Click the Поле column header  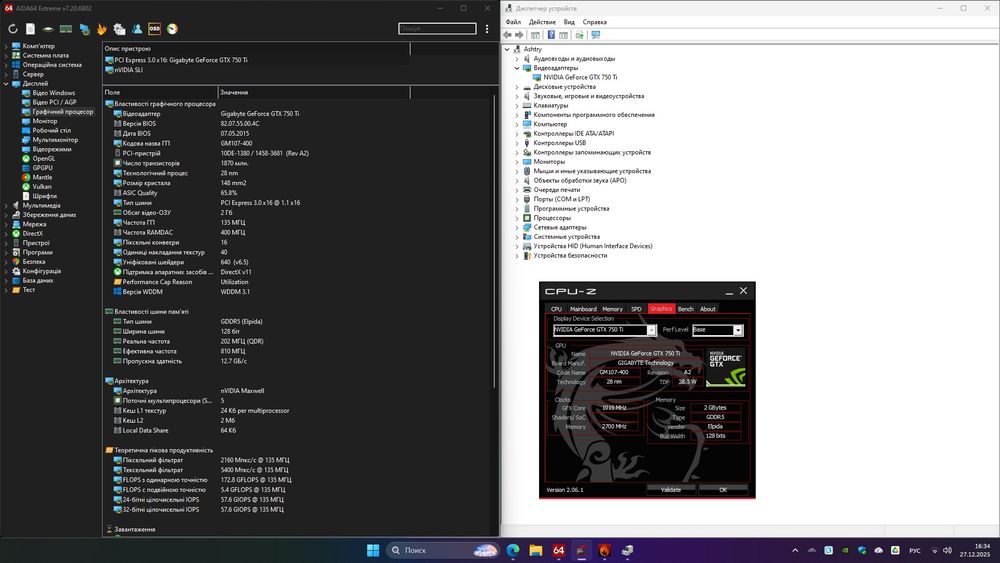point(160,92)
